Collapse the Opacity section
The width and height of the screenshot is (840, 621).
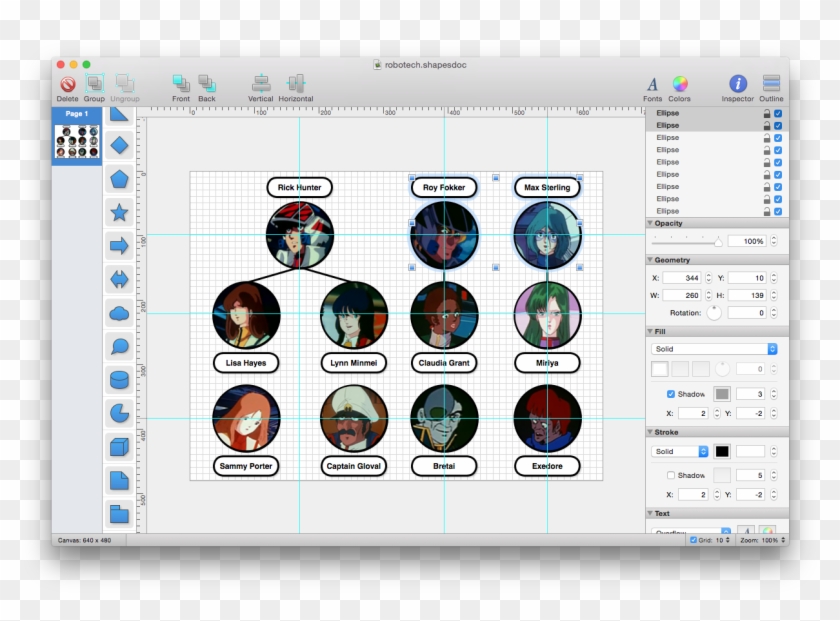pos(651,224)
